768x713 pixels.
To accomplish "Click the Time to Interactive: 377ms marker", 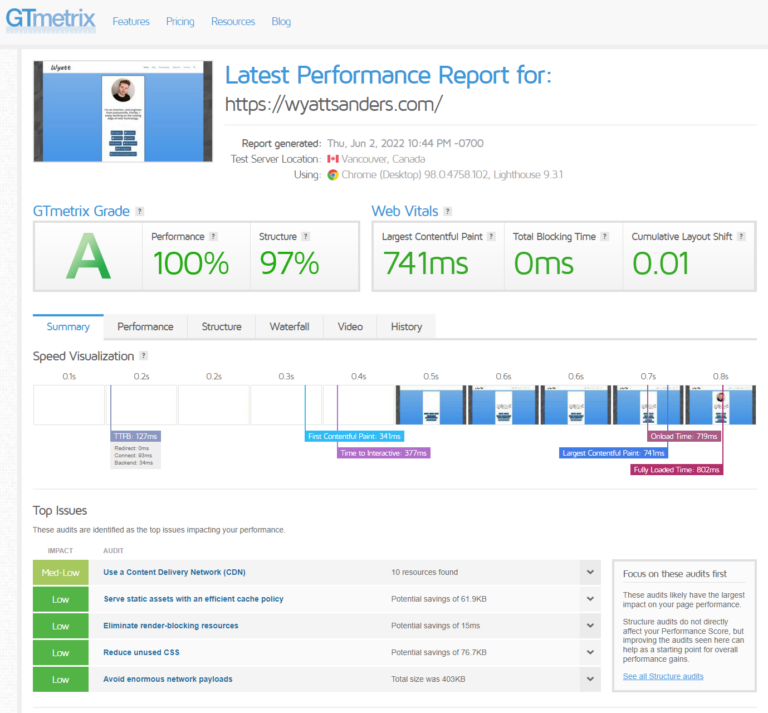I will tap(384, 453).
